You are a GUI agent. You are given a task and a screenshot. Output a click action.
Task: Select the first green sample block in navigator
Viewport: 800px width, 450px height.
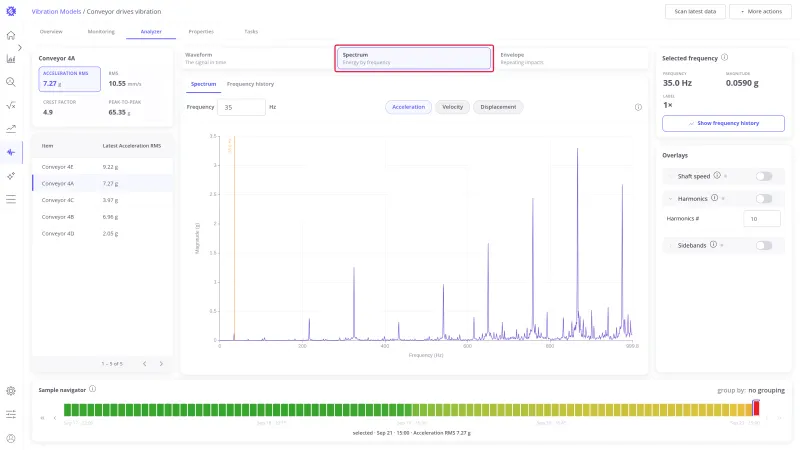tap(67, 409)
